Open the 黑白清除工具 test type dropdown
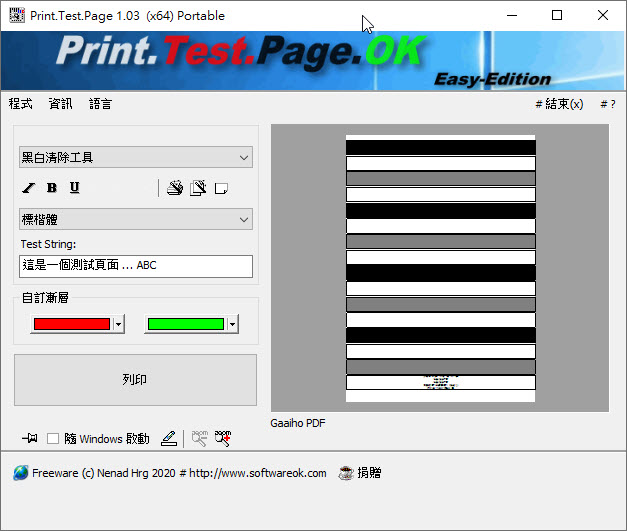Image resolution: width=627 pixels, height=531 pixels. tap(136, 157)
